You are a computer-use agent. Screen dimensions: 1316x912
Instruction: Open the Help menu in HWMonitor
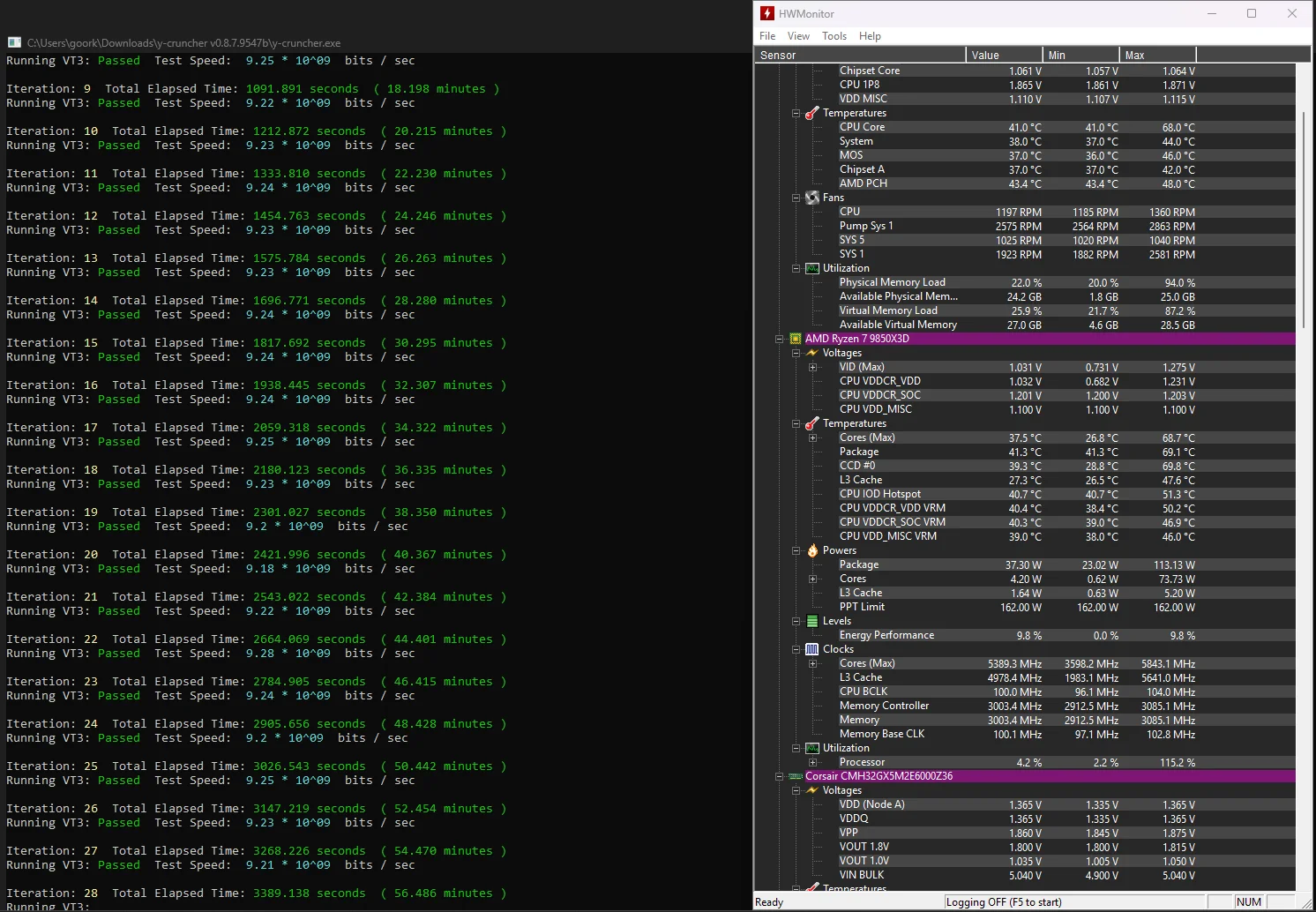click(870, 36)
